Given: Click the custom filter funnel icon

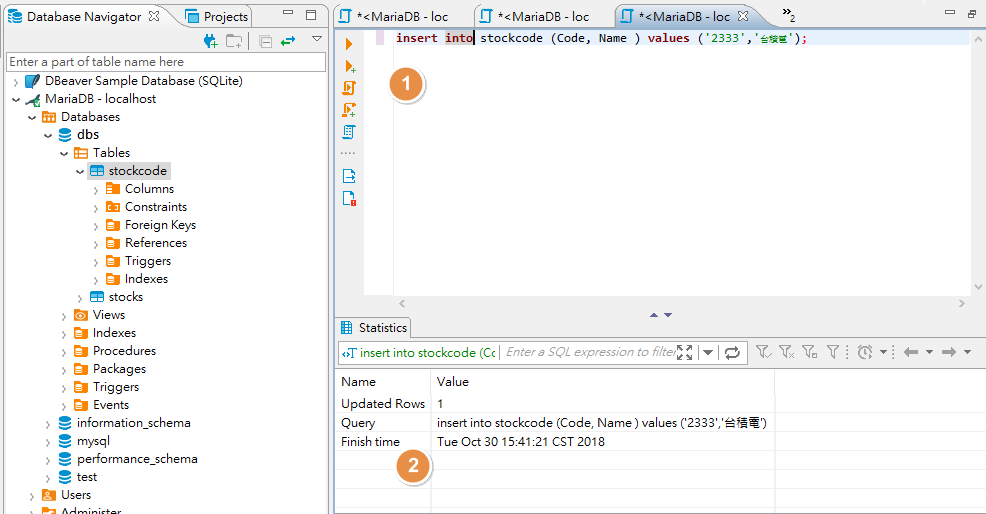Looking at the screenshot, I should [x=833, y=352].
